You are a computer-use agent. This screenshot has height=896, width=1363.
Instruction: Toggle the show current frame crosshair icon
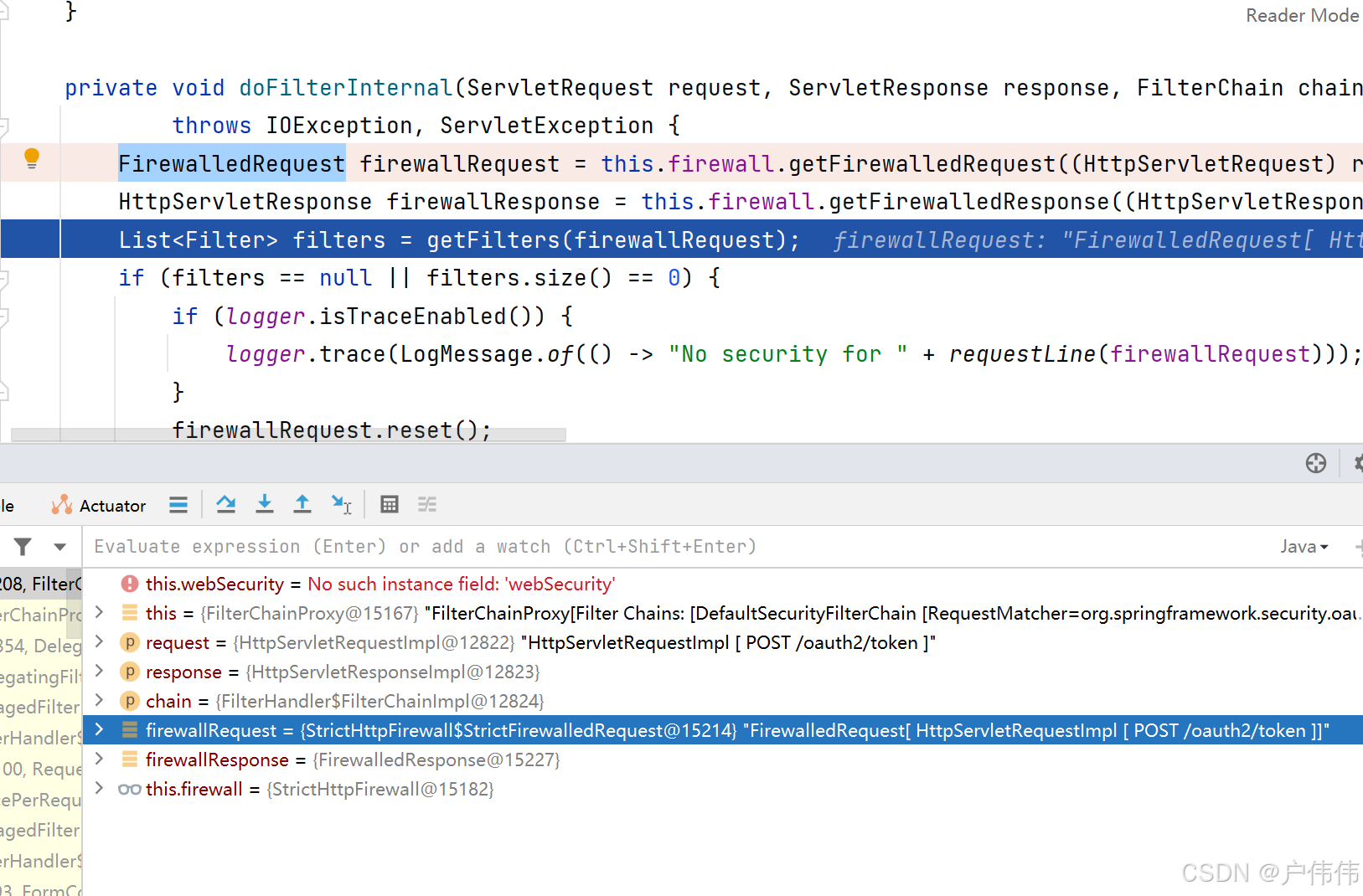point(1316,463)
